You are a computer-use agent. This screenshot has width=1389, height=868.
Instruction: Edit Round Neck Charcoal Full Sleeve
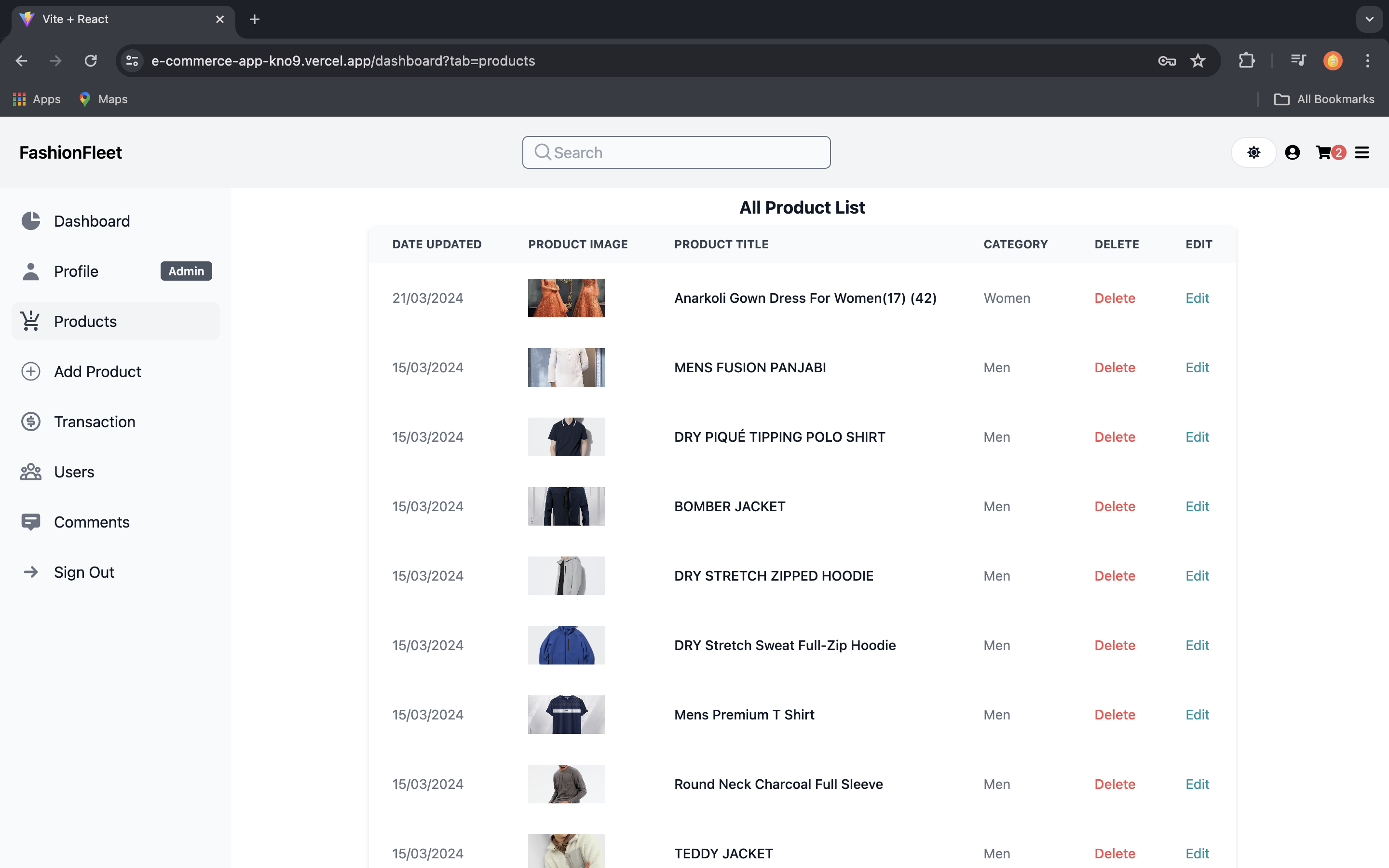click(1198, 784)
